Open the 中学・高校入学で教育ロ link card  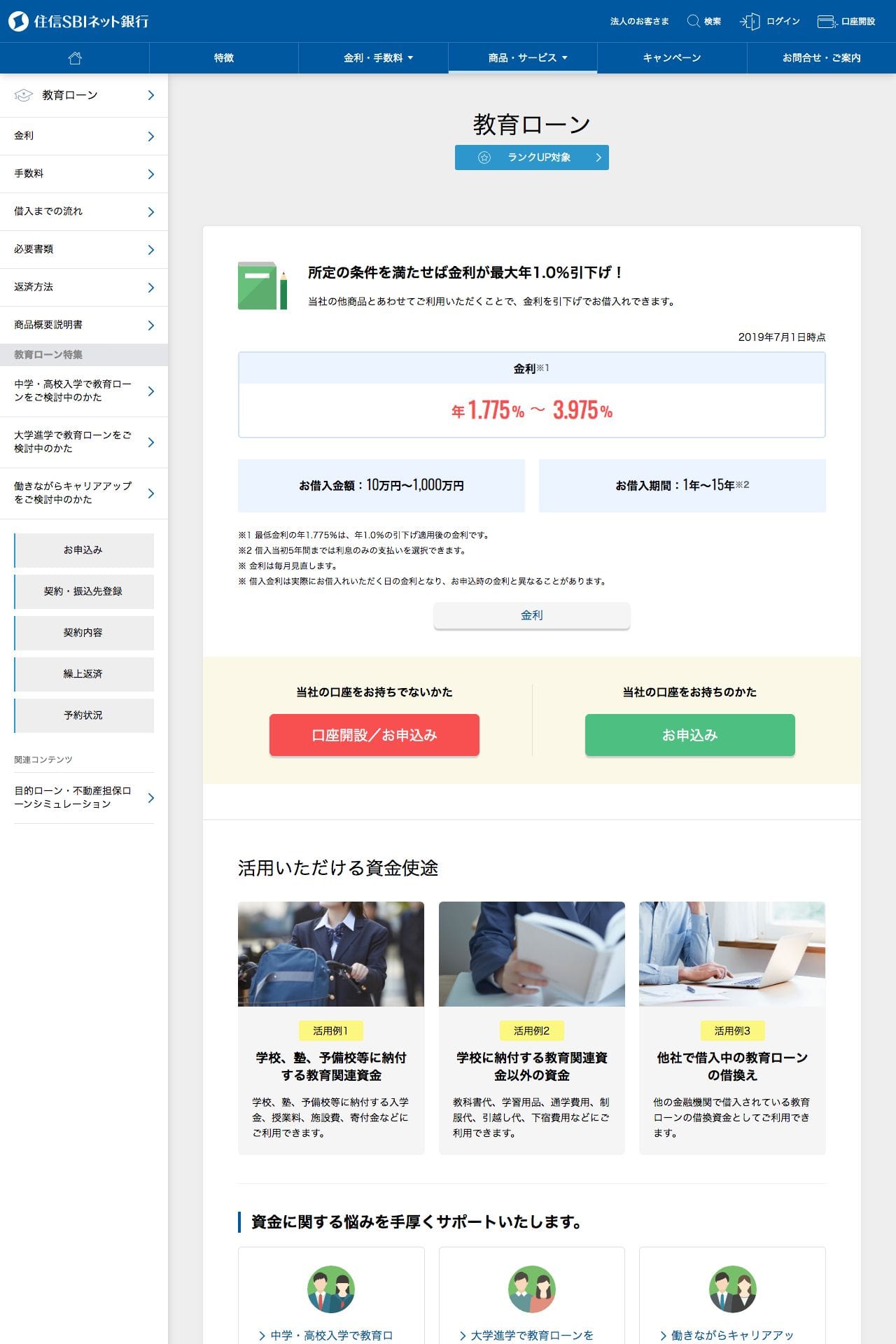point(331,1296)
